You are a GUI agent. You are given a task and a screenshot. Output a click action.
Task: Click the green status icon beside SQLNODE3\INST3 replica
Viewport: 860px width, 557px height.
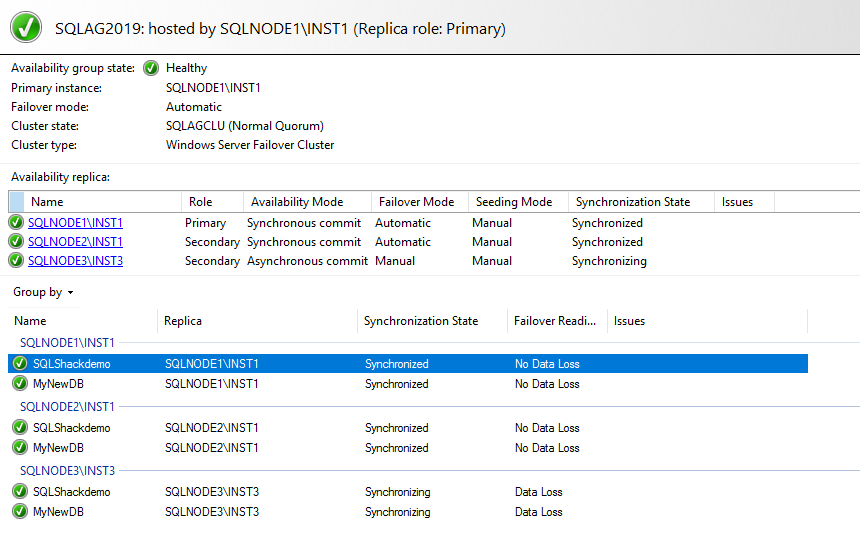pyautogui.click(x=16, y=261)
